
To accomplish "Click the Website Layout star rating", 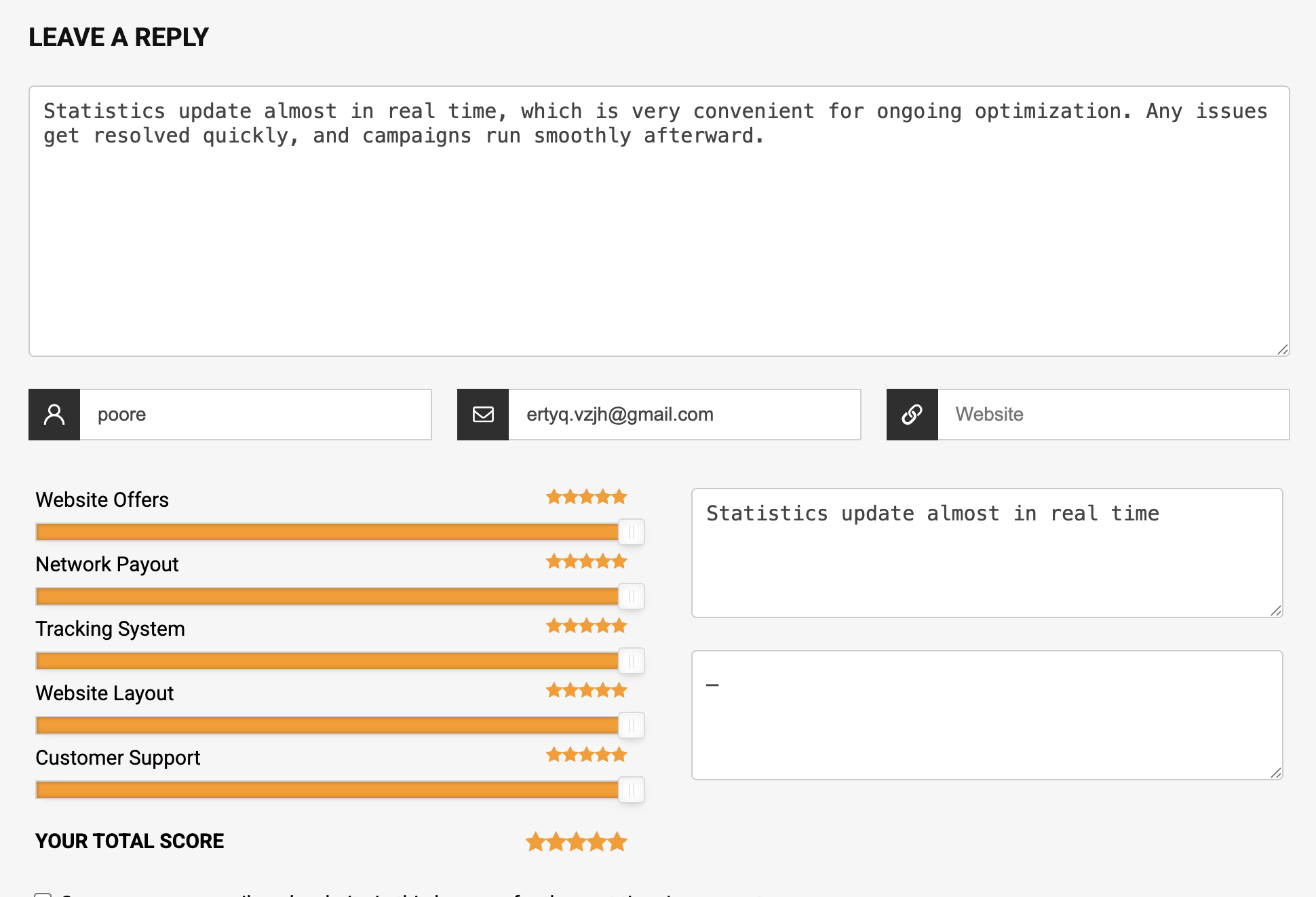I will coord(587,691).
